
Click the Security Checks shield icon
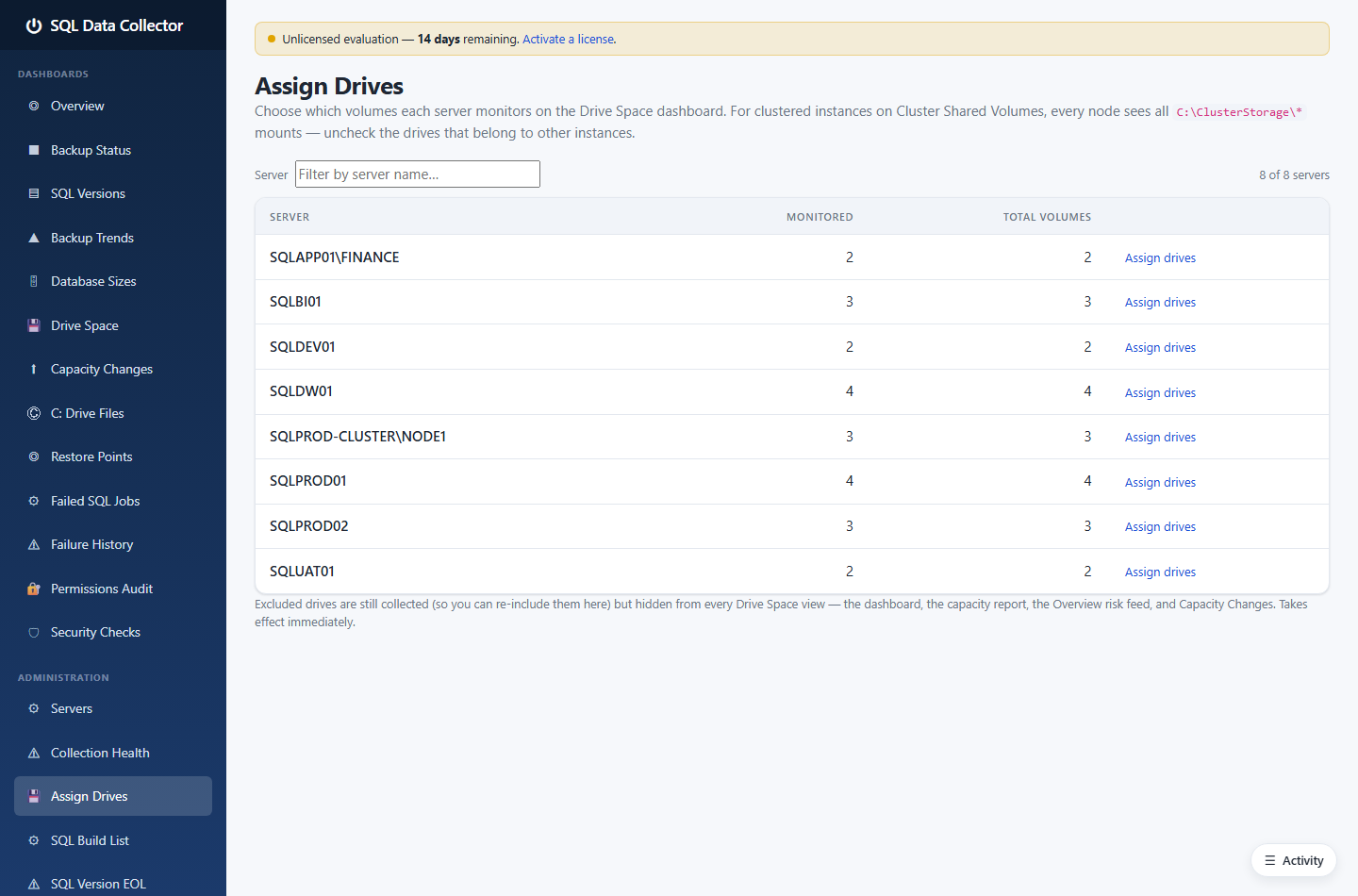click(34, 633)
